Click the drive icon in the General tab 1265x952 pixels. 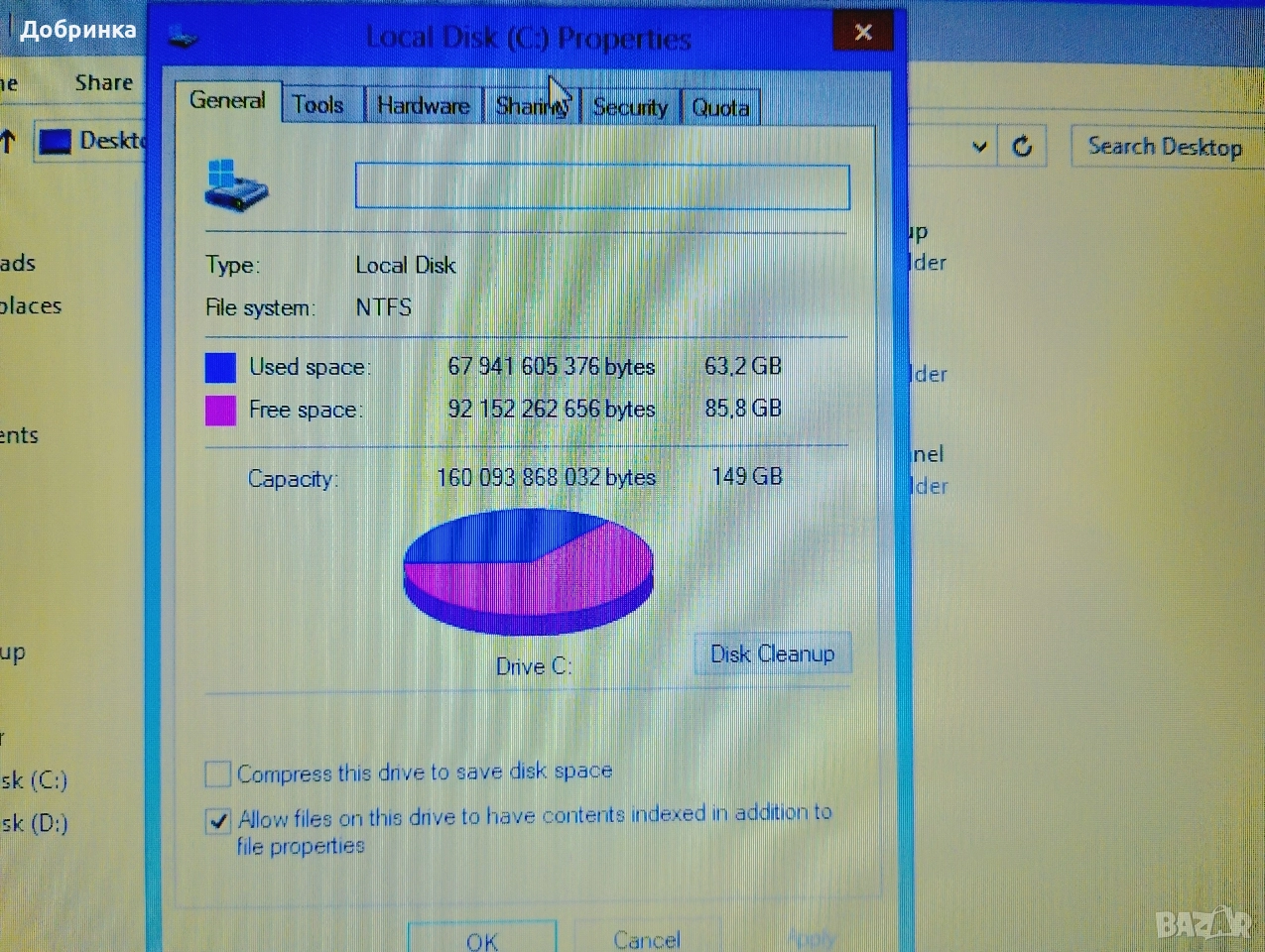tap(236, 185)
